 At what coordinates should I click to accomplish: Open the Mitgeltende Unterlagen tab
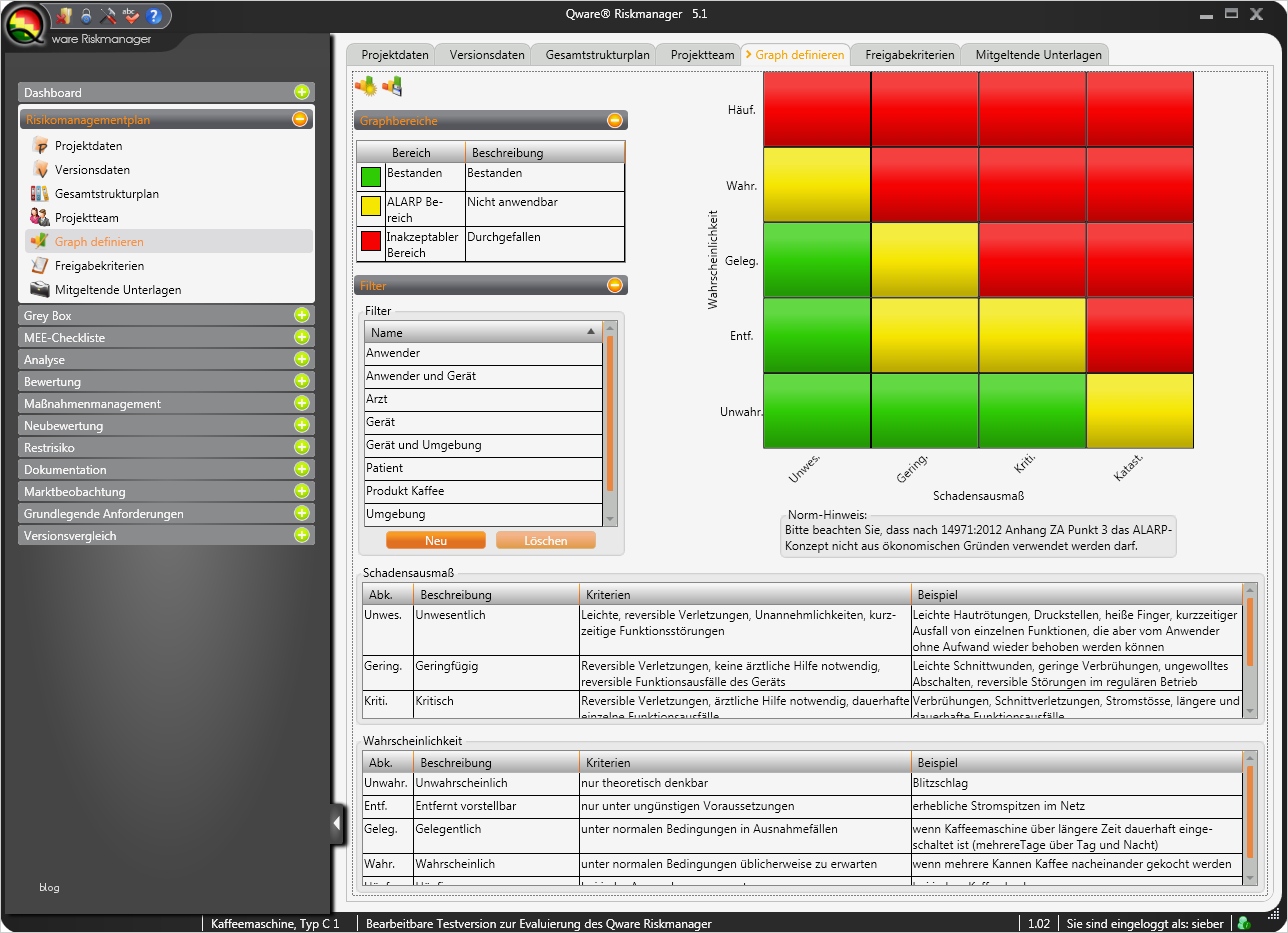pos(1034,55)
